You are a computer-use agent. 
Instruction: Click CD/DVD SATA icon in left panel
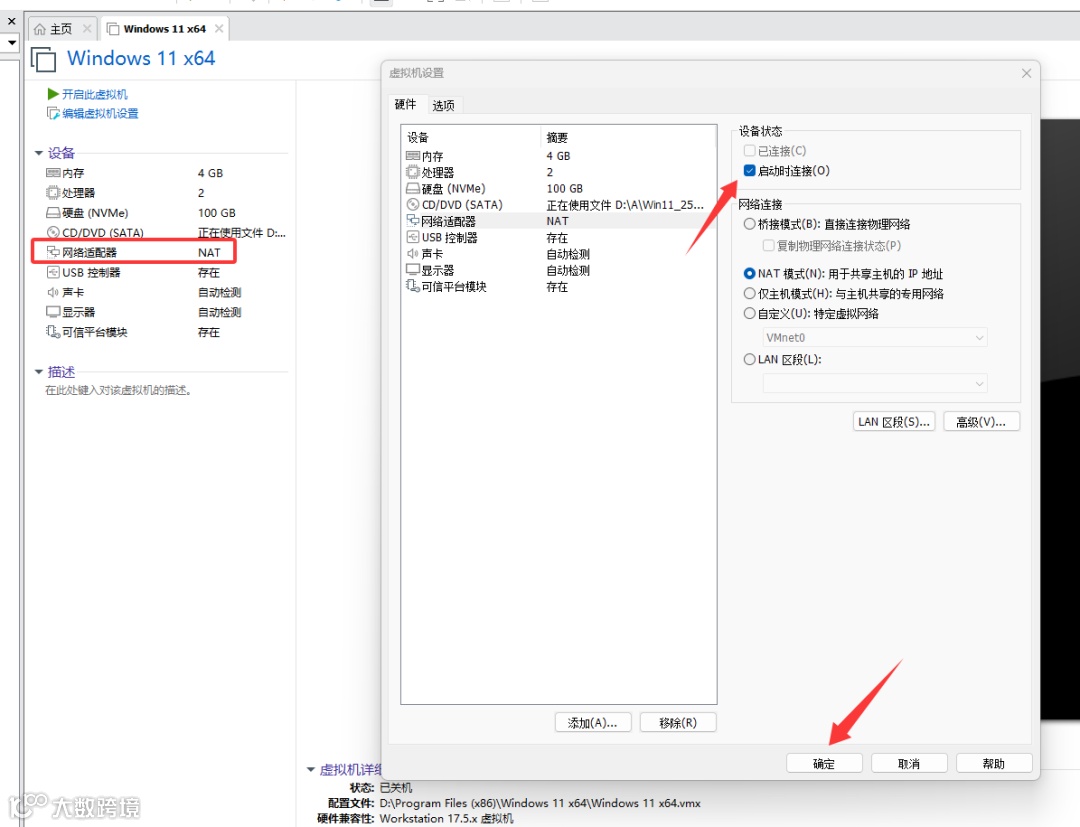[x=53, y=233]
